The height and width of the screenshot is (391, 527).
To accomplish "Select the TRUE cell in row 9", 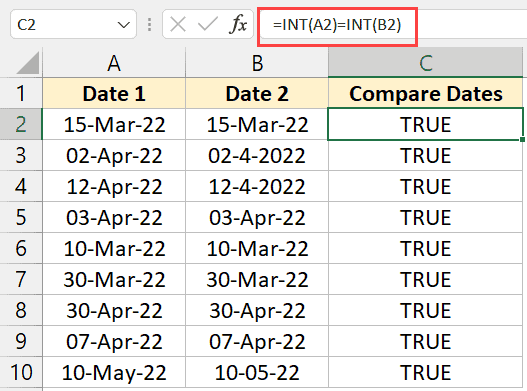I will click(x=425, y=341).
